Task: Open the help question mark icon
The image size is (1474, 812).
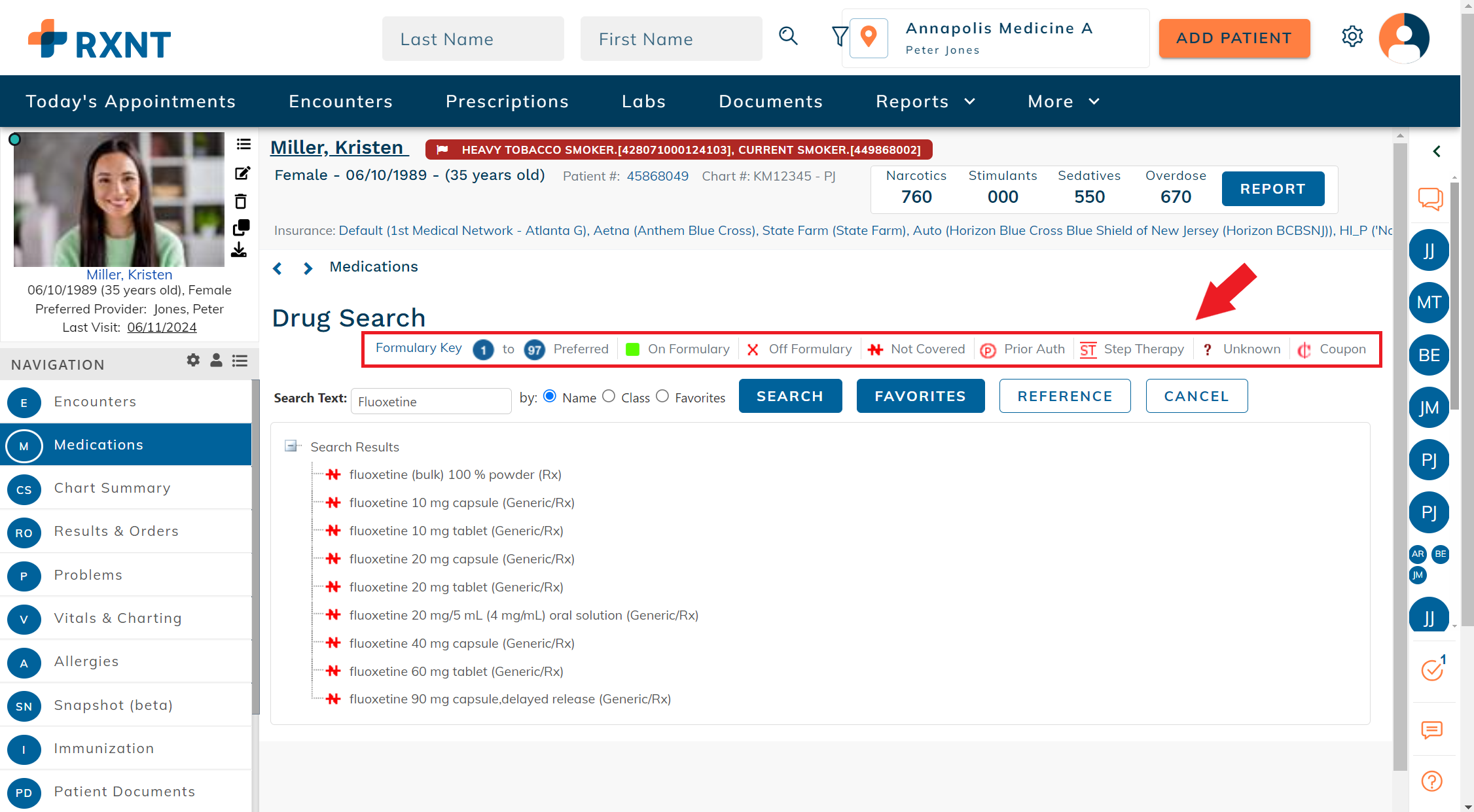Action: pyautogui.click(x=1431, y=781)
